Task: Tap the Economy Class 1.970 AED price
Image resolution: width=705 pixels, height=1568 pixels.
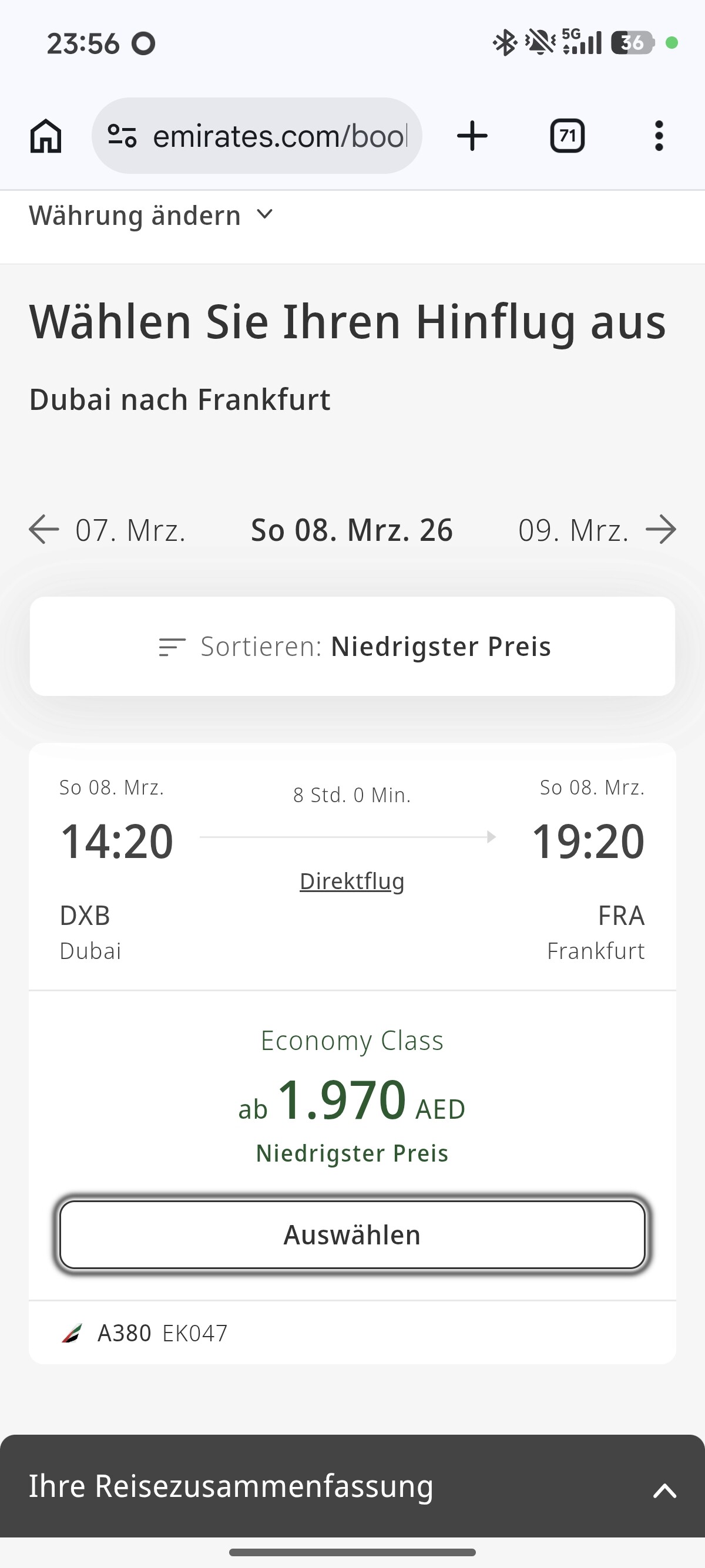Action: click(x=352, y=1101)
